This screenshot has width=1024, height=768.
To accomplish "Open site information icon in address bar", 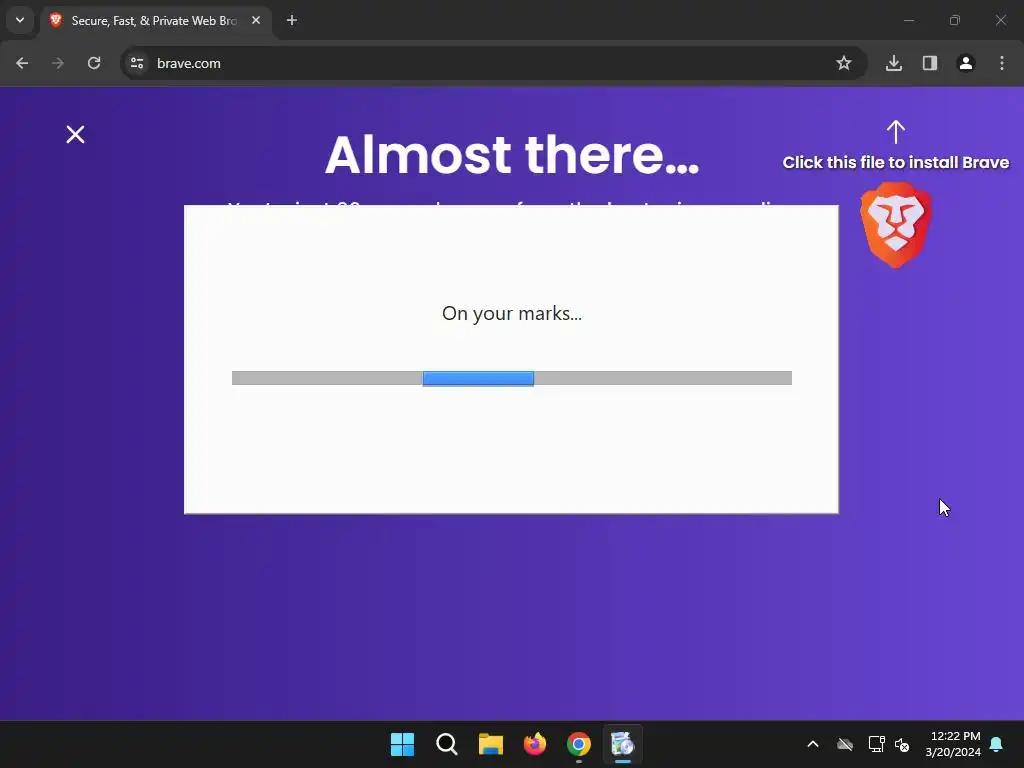I will (x=137, y=63).
